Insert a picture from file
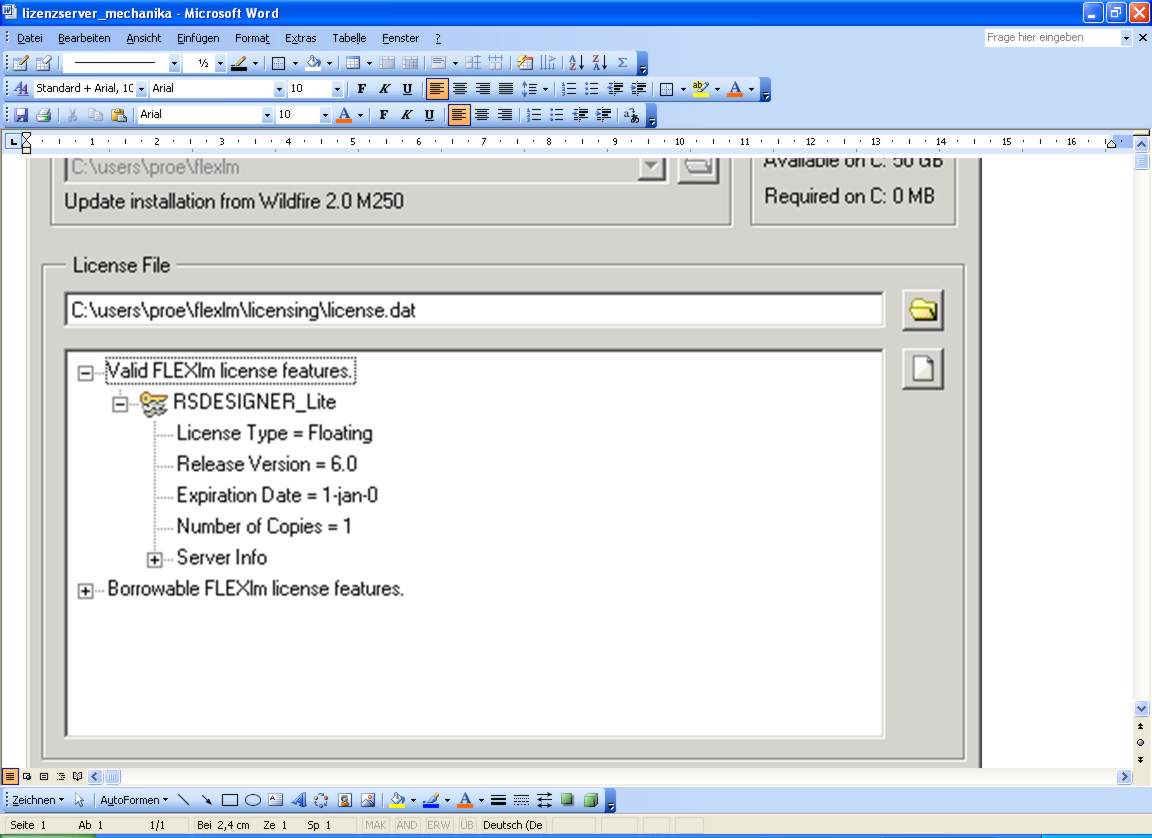The height and width of the screenshot is (838, 1152). [x=367, y=800]
